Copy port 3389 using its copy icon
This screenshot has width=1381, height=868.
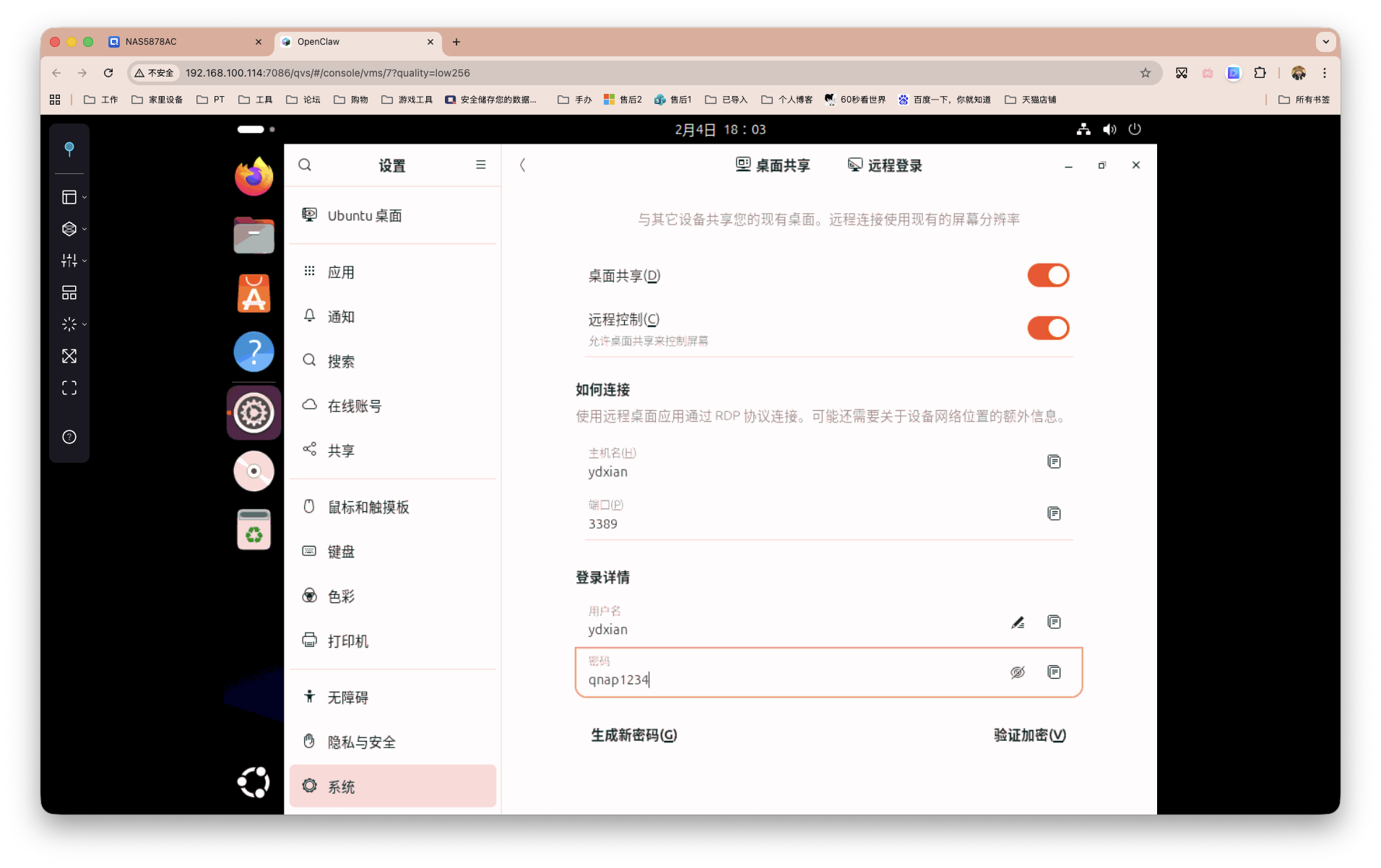coord(1054,513)
